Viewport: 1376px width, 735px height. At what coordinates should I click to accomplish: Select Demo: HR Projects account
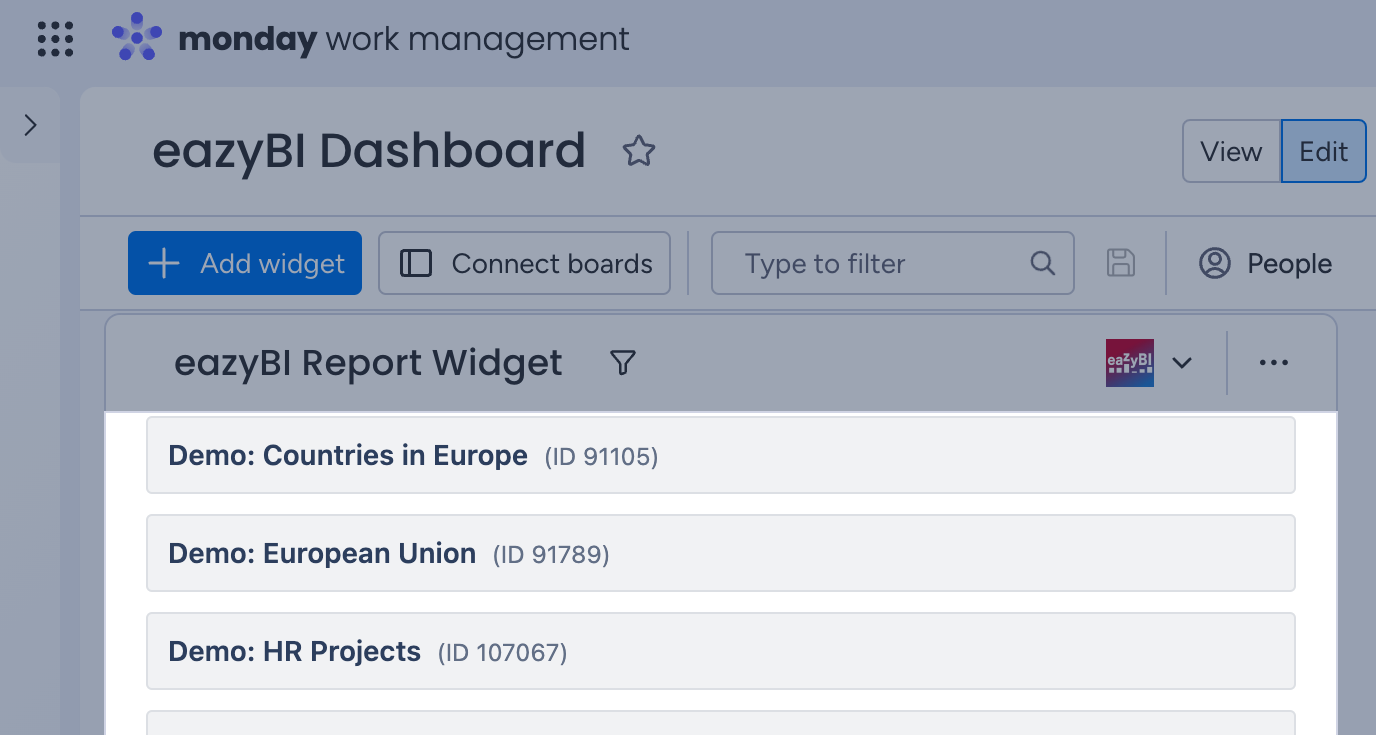[x=721, y=651]
